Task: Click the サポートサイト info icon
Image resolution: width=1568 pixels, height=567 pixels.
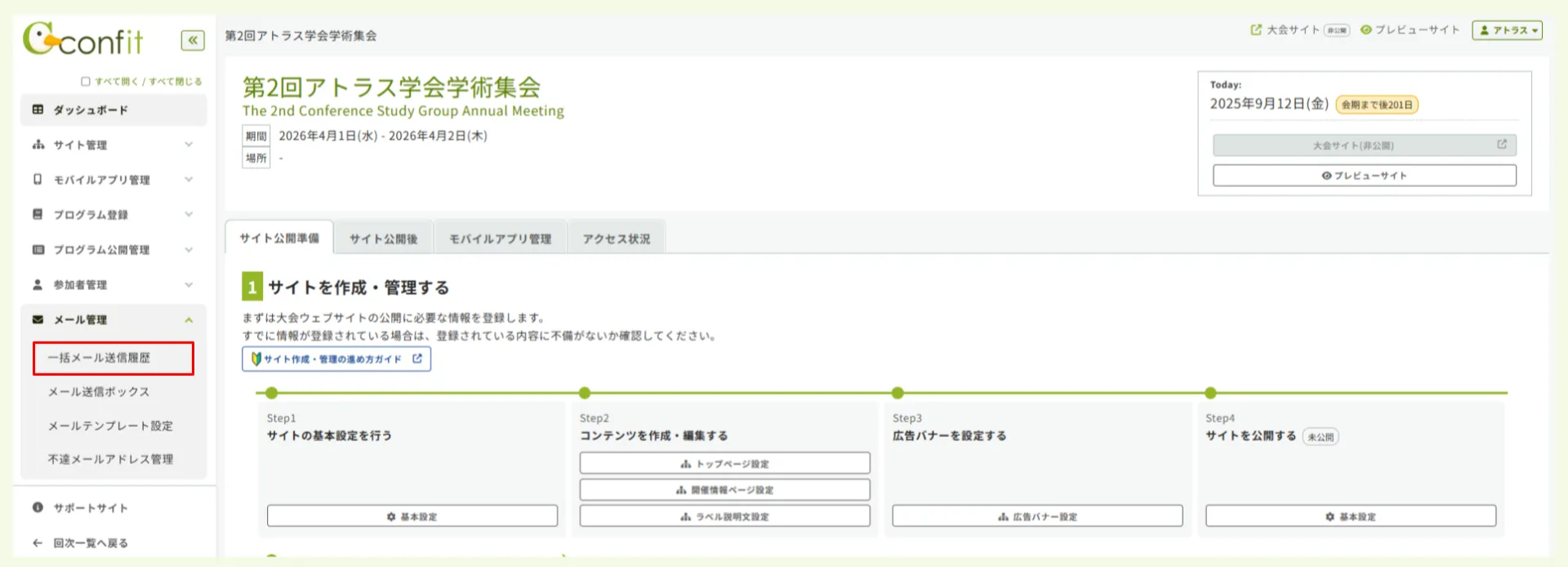Action: tap(38, 507)
